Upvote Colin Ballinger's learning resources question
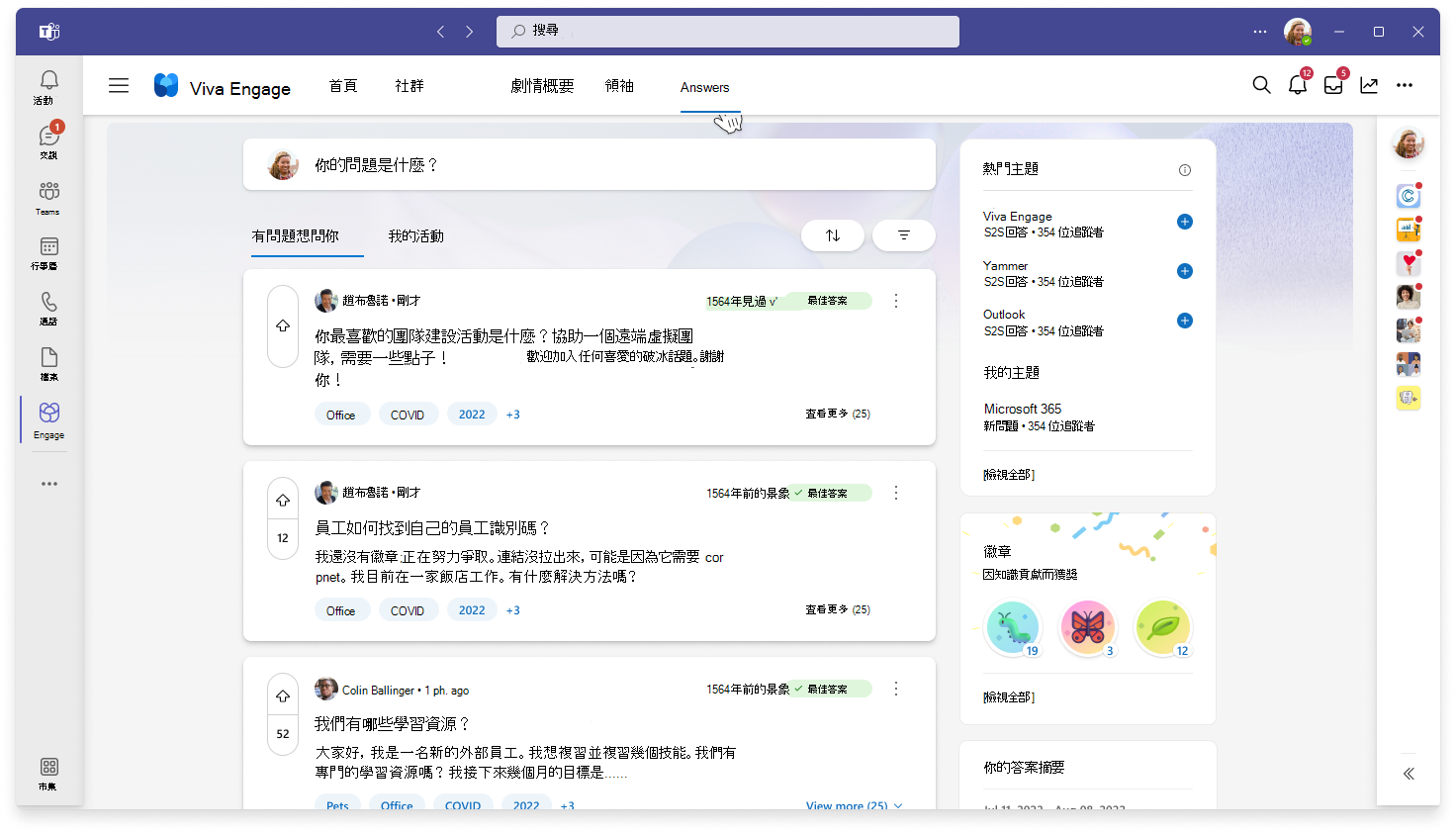1456x833 pixels. coord(283,696)
